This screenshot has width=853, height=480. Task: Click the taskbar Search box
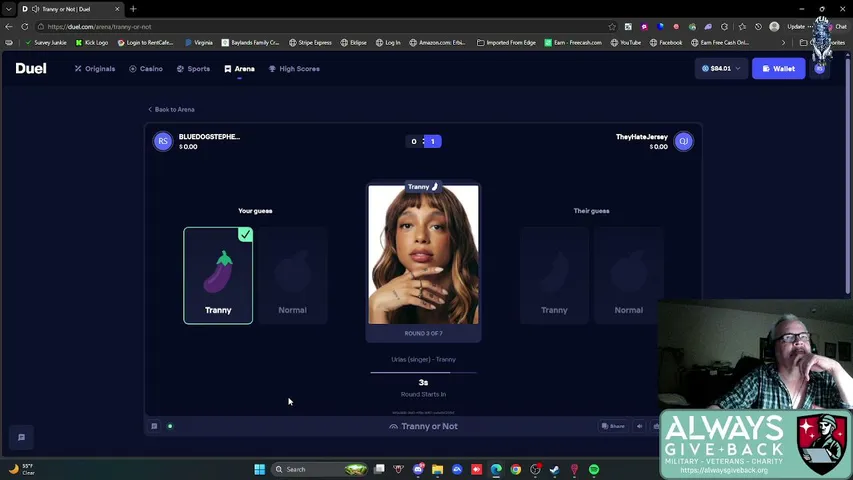319,469
